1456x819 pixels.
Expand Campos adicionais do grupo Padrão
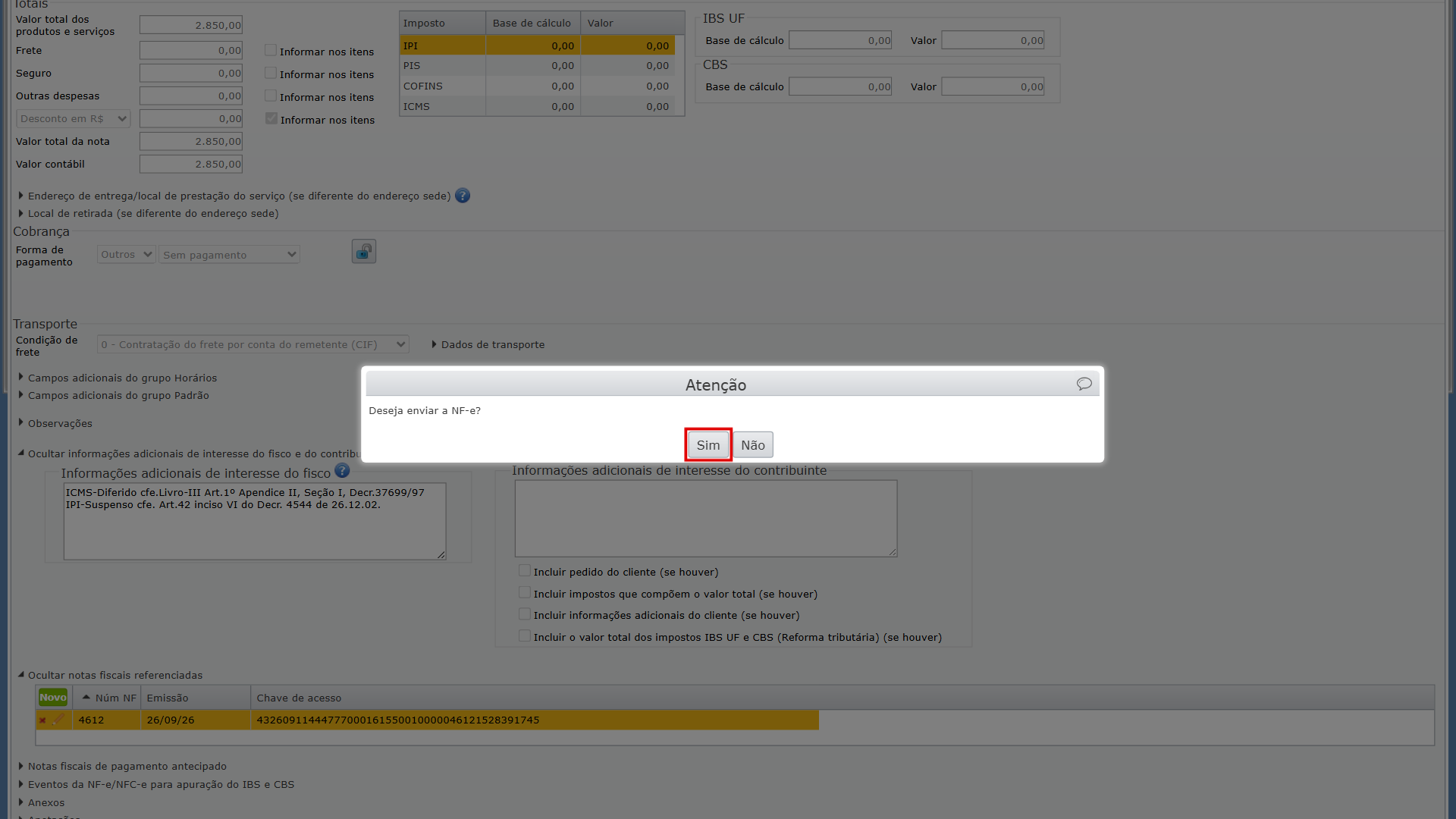[x=114, y=395]
